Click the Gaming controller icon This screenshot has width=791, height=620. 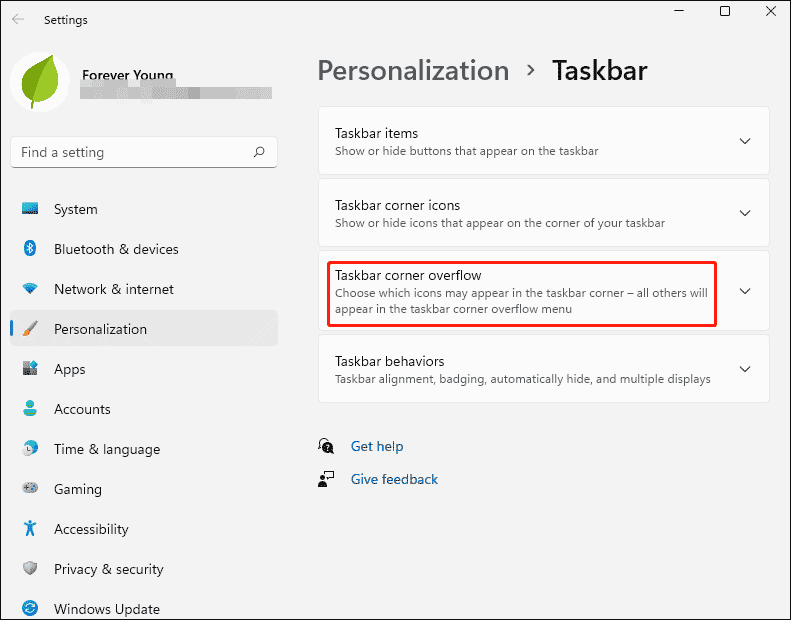(30, 488)
